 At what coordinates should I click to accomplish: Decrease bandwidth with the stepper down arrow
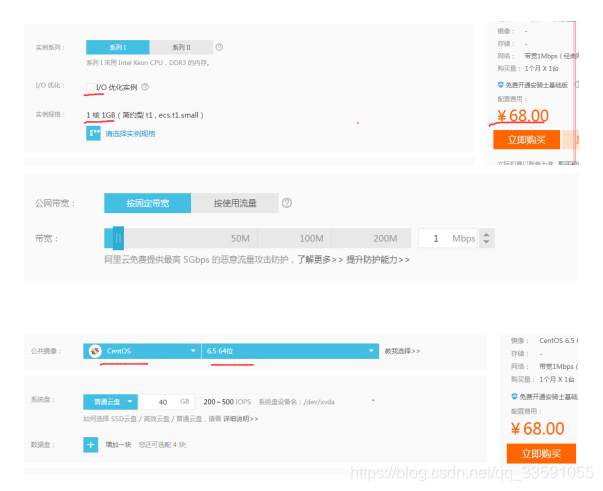[486, 242]
